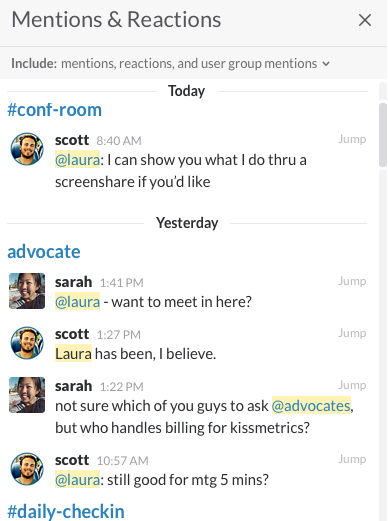Open the #conf-room channel link
388x521 pixels.
tap(55, 110)
